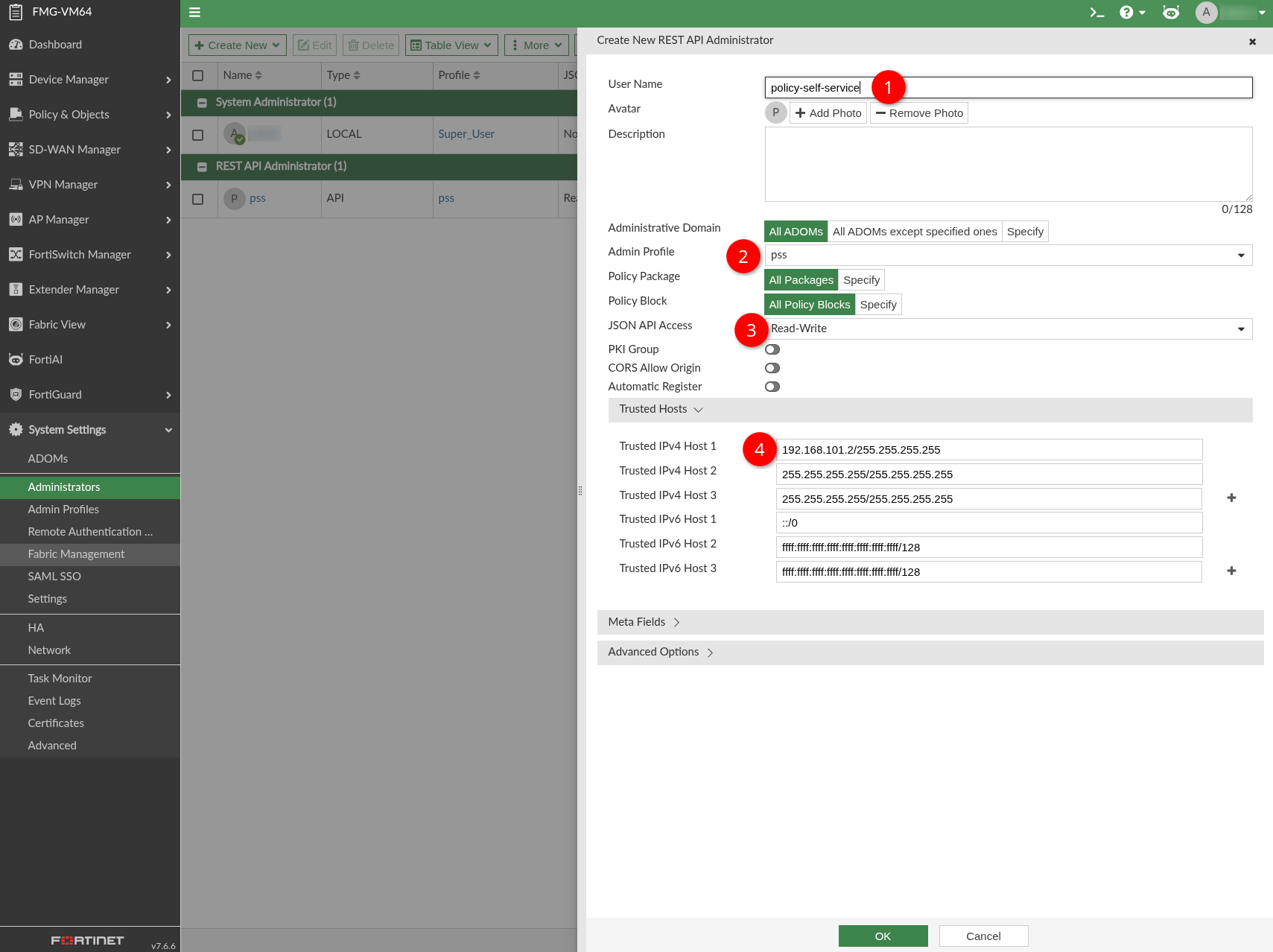Click the User Name input field
Viewport: 1273px width, 952px height.
point(1009,88)
